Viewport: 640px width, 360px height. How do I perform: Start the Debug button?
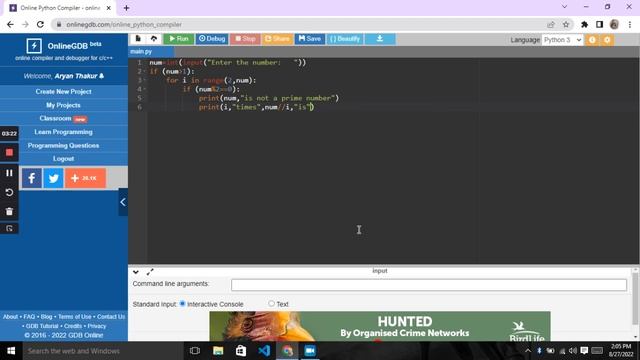[x=212, y=39]
